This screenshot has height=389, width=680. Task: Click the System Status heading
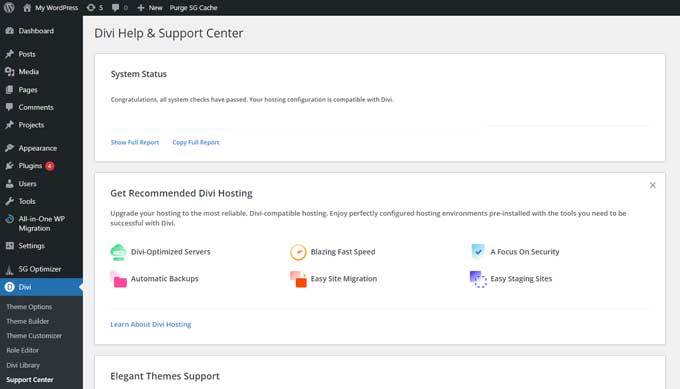(138, 74)
